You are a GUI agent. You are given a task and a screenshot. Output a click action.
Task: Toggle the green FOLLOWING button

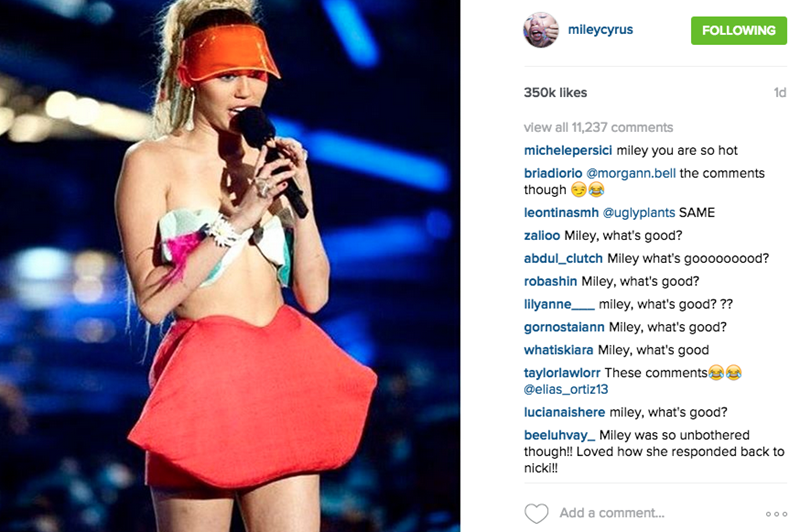pyautogui.click(x=739, y=31)
